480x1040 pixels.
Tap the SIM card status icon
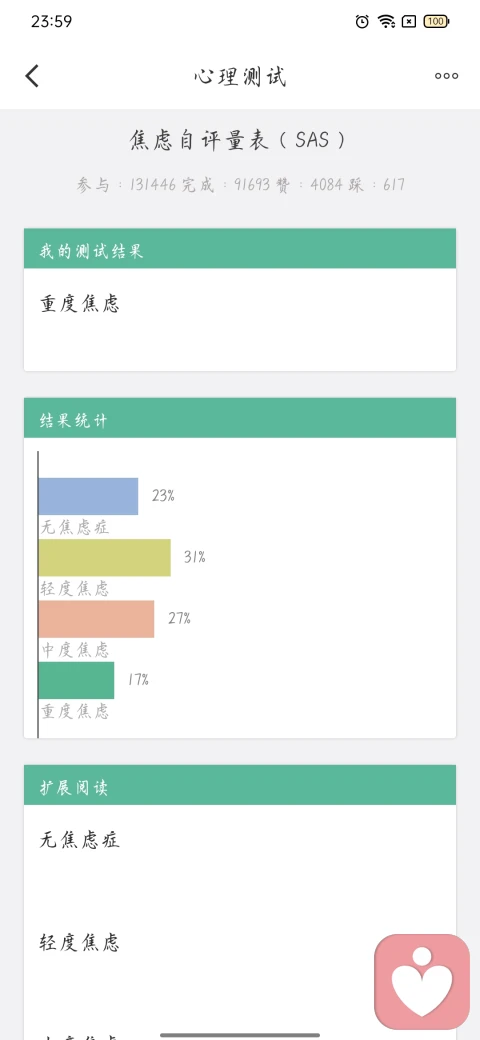click(410, 21)
